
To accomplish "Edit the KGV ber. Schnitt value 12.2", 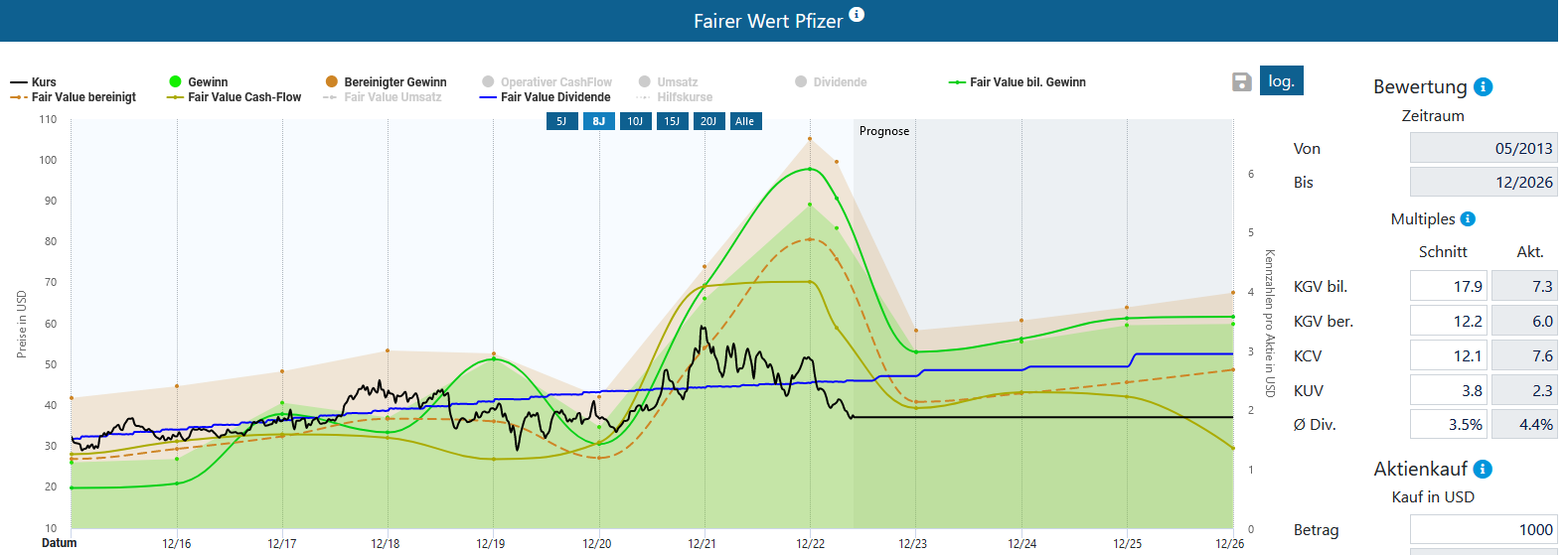I will 1449,321.
